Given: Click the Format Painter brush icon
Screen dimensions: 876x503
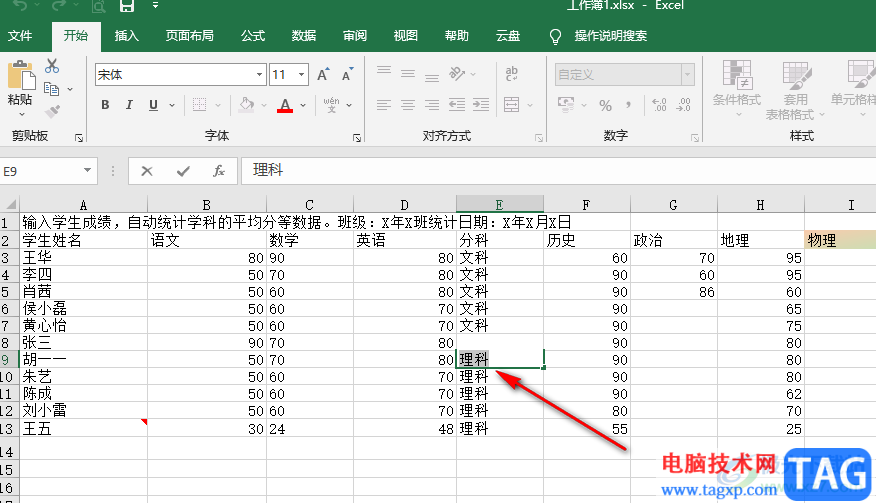Looking at the screenshot, I should click(52, 112).
